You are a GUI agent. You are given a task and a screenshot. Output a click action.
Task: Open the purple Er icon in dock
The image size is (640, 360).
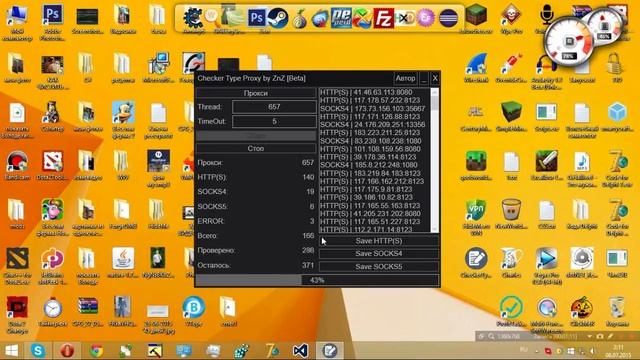[426, 18]
